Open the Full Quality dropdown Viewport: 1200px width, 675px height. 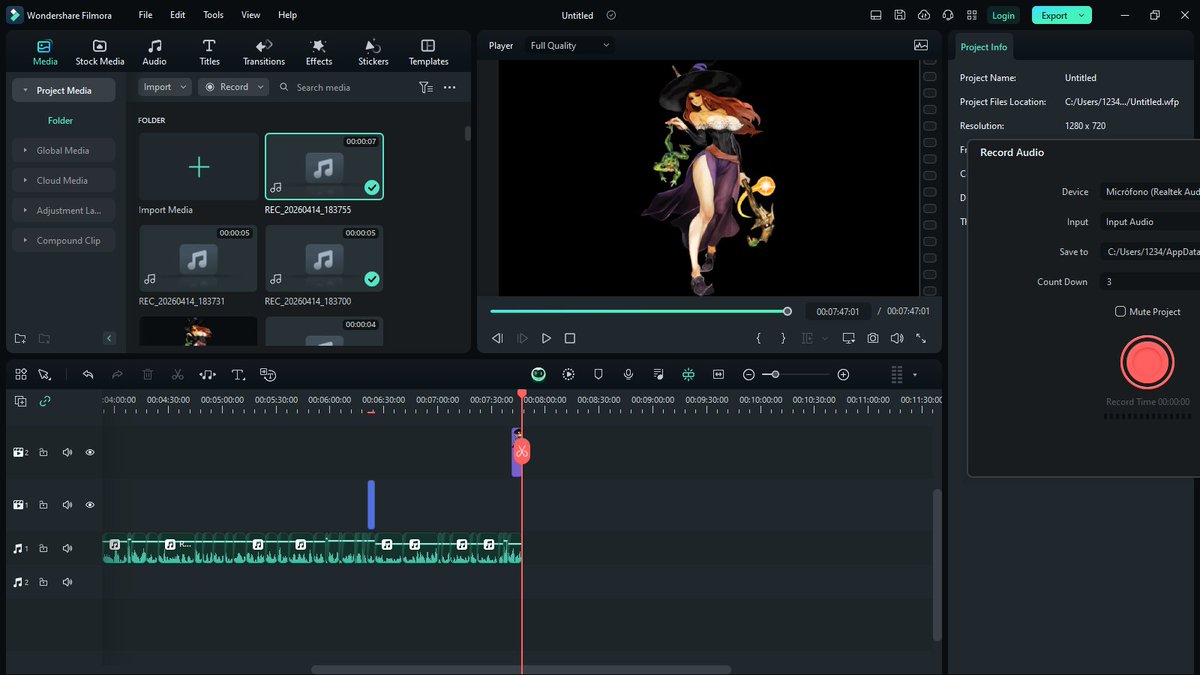[568, 46]
